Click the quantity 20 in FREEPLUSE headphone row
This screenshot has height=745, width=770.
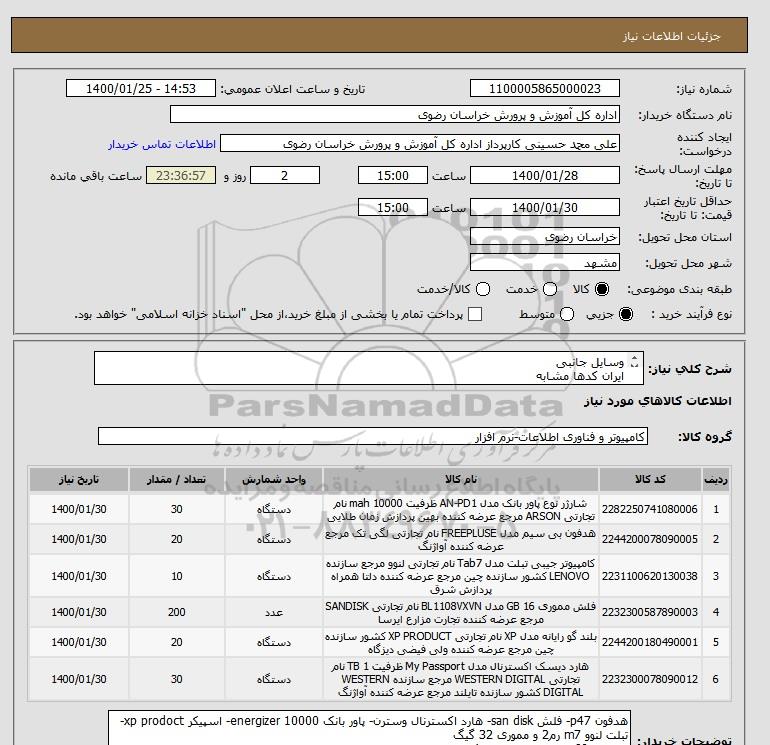177,539
